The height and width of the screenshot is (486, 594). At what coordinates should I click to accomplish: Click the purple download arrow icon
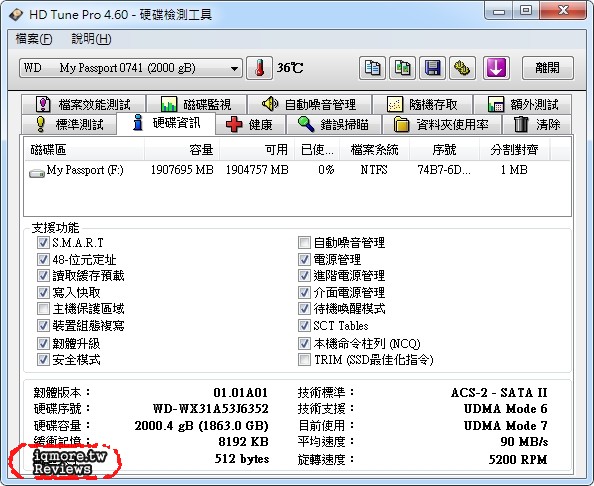(x=496, y=68)
